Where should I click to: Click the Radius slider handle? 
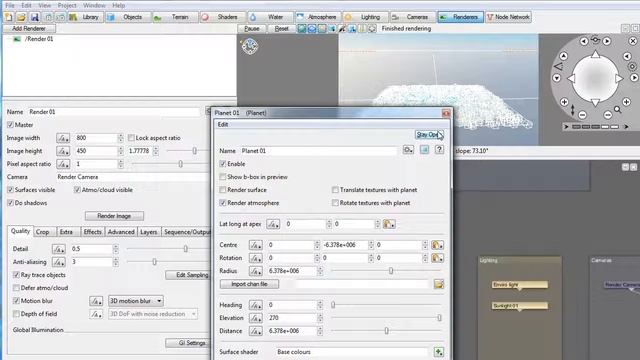tap(391, 271)
